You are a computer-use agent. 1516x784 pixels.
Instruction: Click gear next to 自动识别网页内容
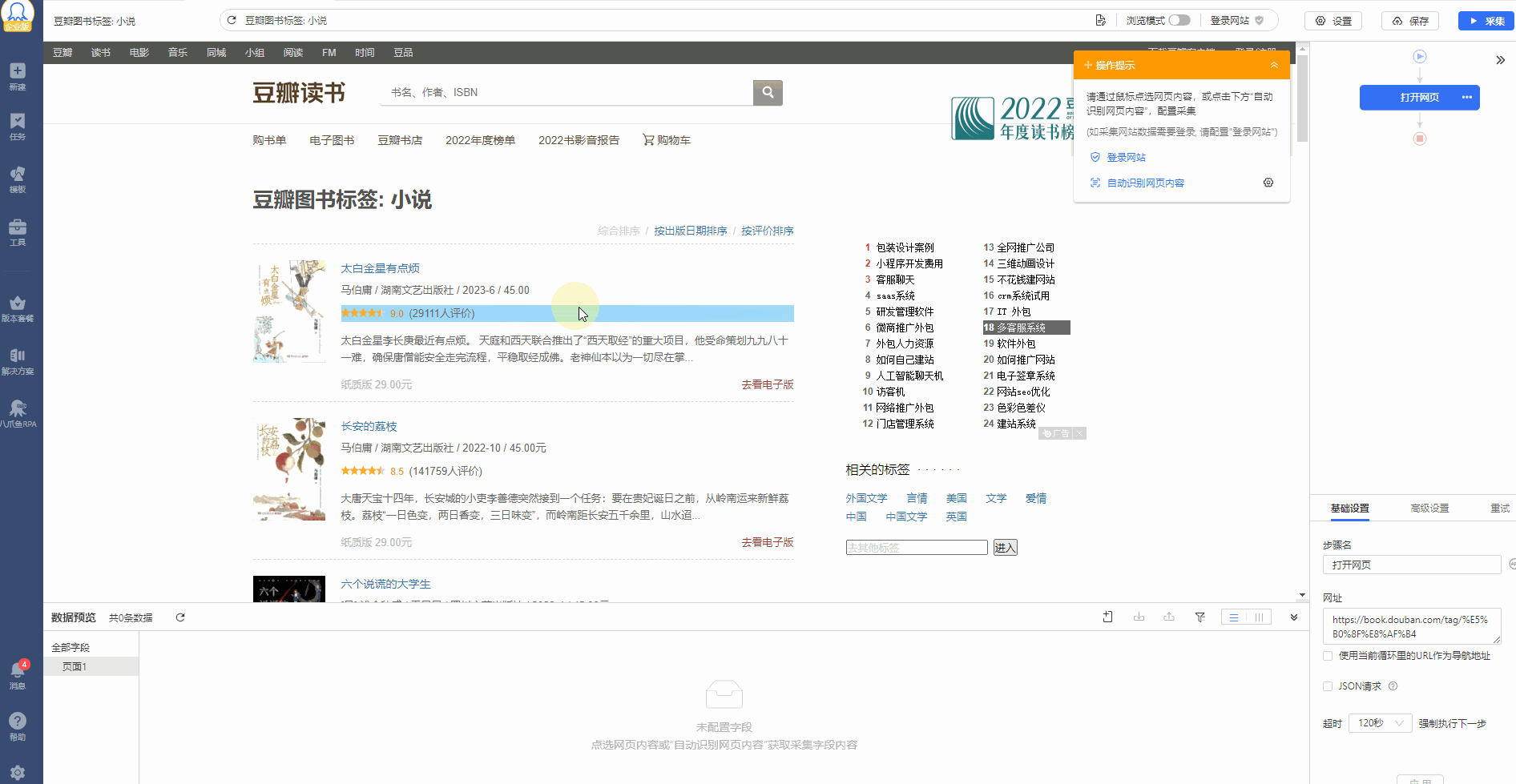tap(1268, 183)
